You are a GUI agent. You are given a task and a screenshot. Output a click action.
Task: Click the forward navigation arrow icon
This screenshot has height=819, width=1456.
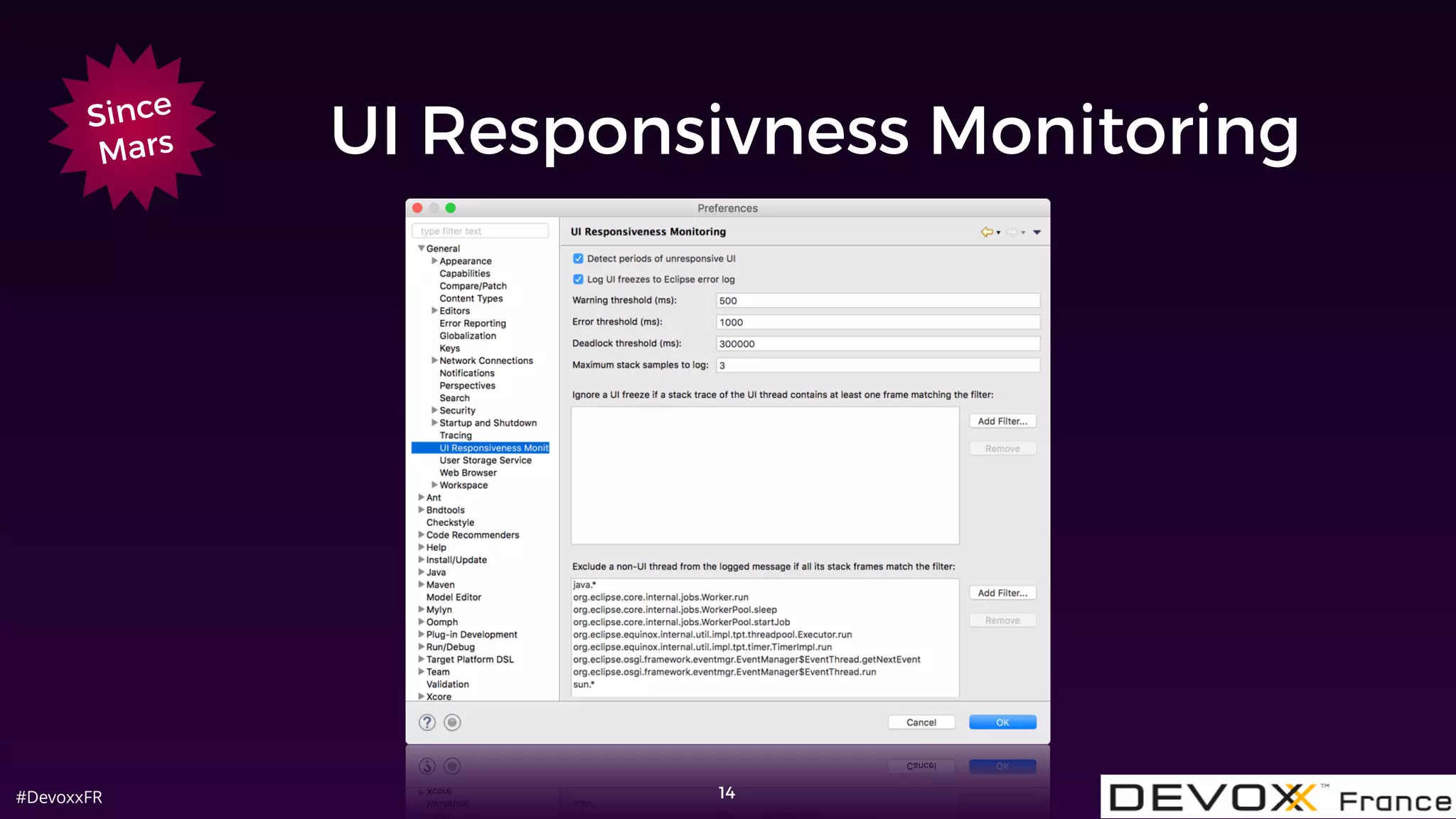(x=1011, y=232)
